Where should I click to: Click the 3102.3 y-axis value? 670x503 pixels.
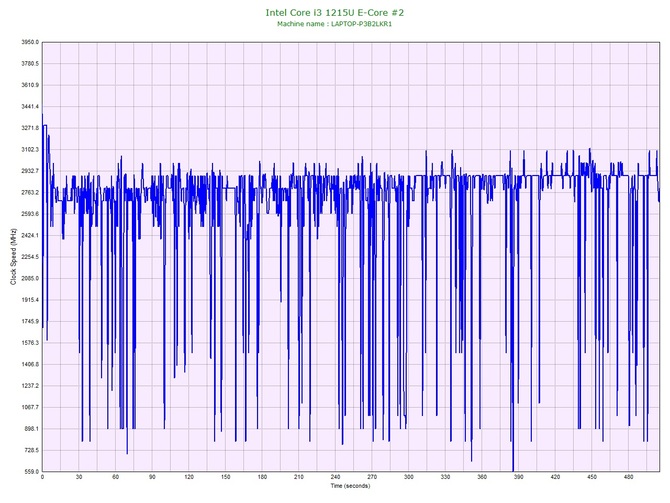(x=30, y=150)
